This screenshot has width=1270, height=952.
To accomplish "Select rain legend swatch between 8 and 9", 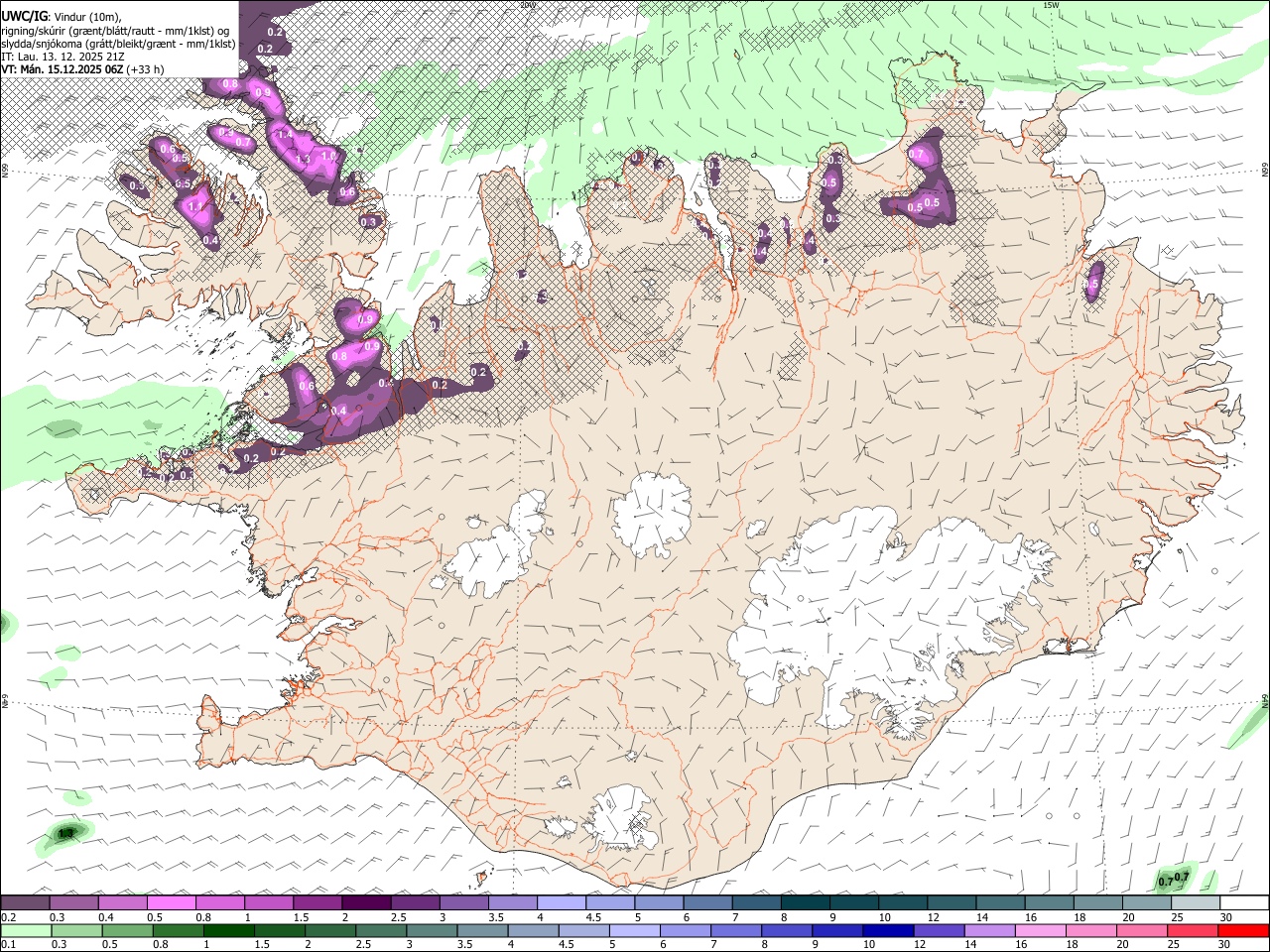I will tap(788, 930).
